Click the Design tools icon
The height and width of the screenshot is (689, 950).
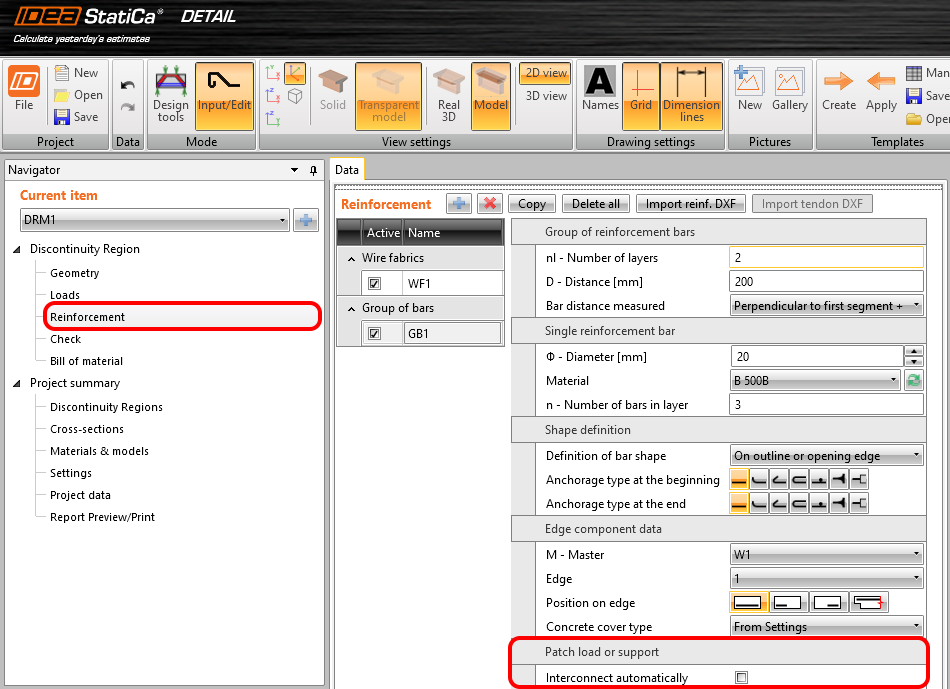[x=170, y=95]
